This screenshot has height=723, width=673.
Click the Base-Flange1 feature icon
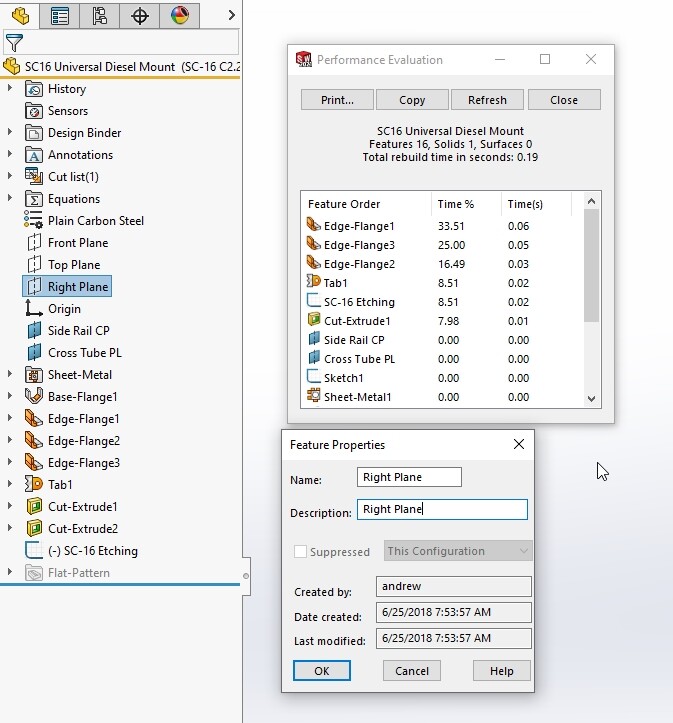[34, 397]
